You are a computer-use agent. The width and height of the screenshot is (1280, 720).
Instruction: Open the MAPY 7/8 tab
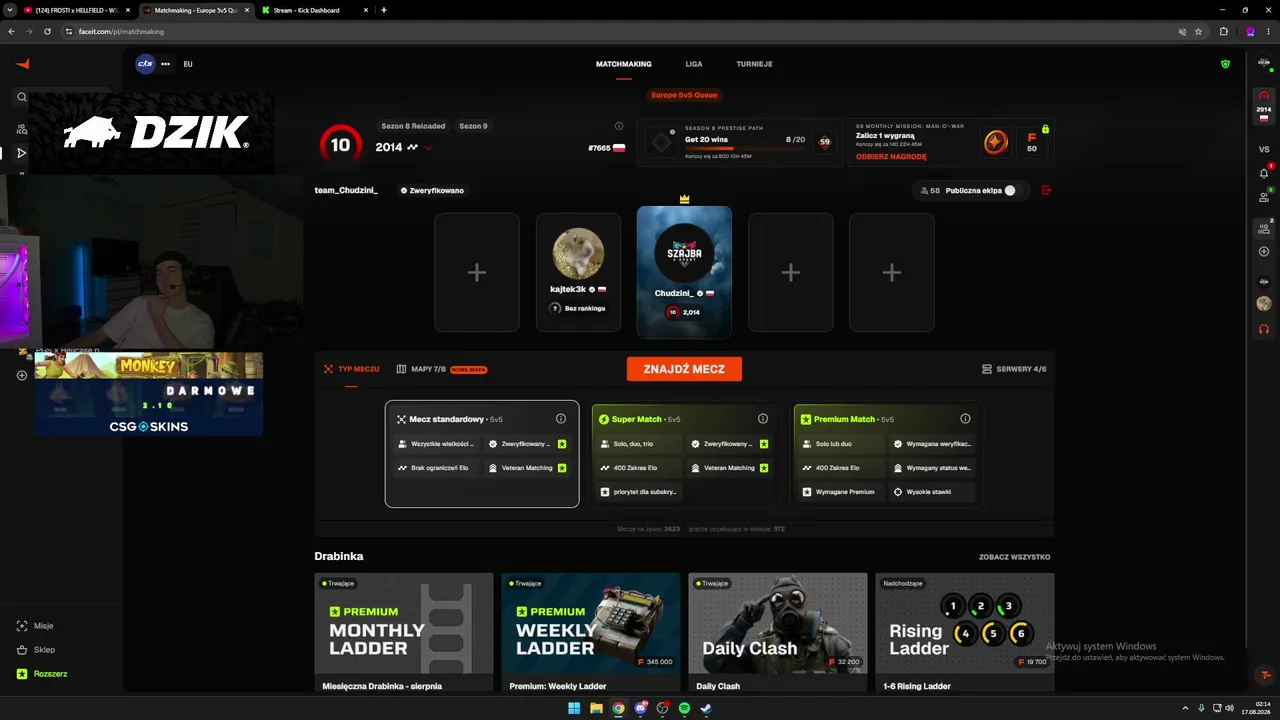pos(441,369)
